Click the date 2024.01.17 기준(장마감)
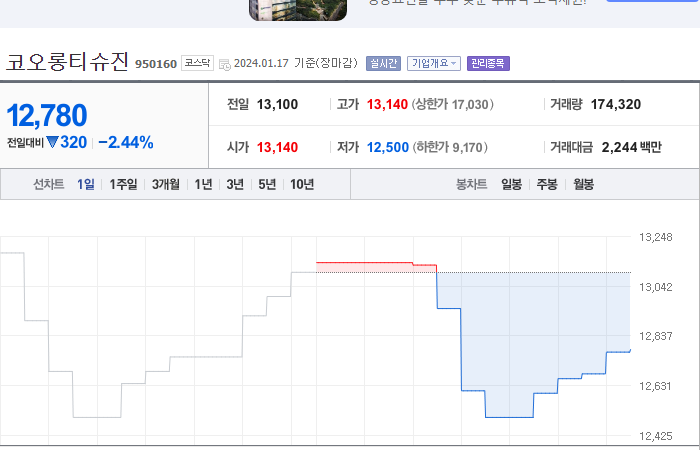The image size is (700, 450). coord(296,63)
